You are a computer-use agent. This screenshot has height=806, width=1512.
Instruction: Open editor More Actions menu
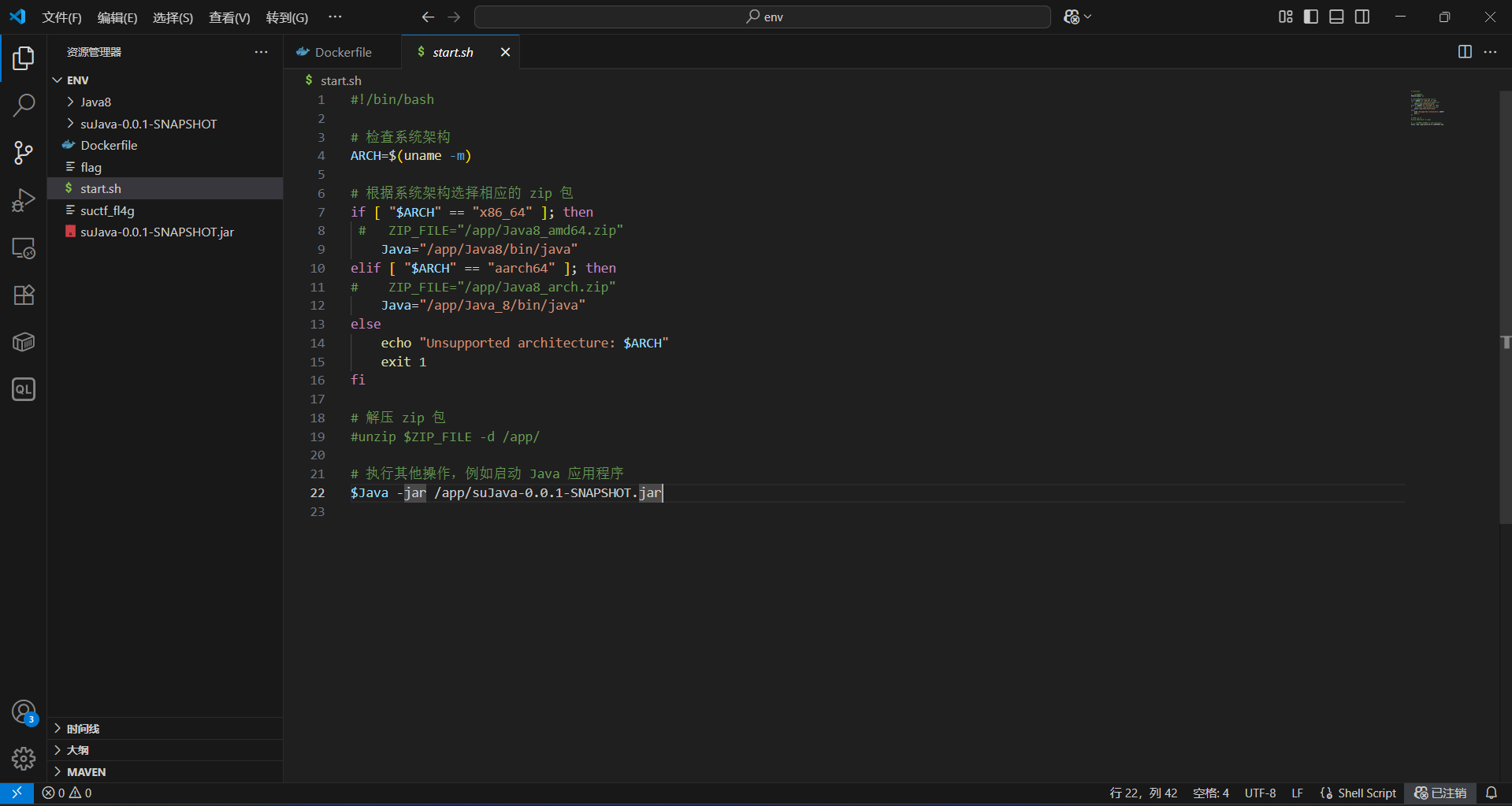1490,52
